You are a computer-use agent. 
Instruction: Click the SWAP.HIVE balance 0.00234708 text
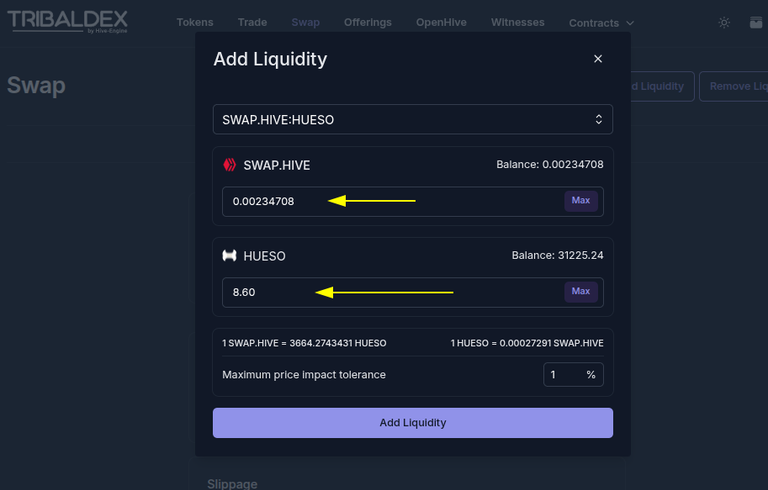point(550,165)
